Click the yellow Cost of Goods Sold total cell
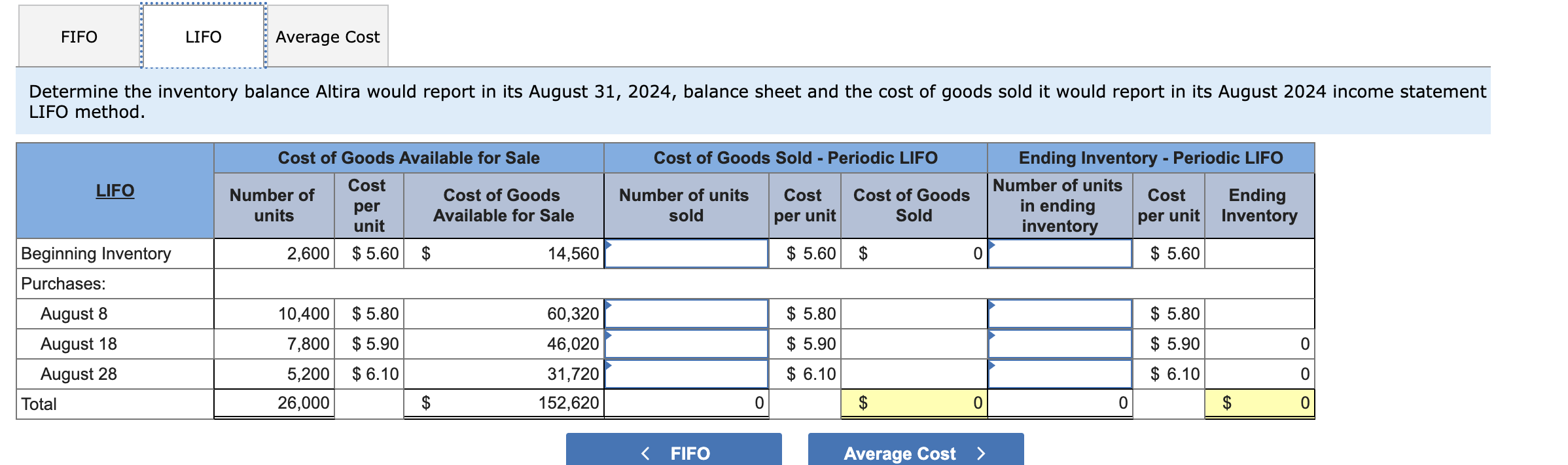The height and width of the screenshot is (465, 1568). point(914,403)
